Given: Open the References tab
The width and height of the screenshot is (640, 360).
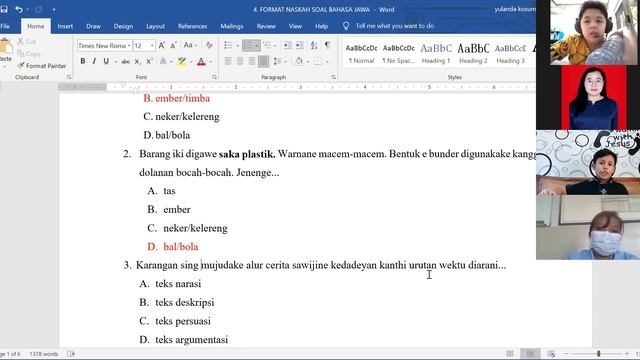Looking at the screenshot, I should pos(192,26).
